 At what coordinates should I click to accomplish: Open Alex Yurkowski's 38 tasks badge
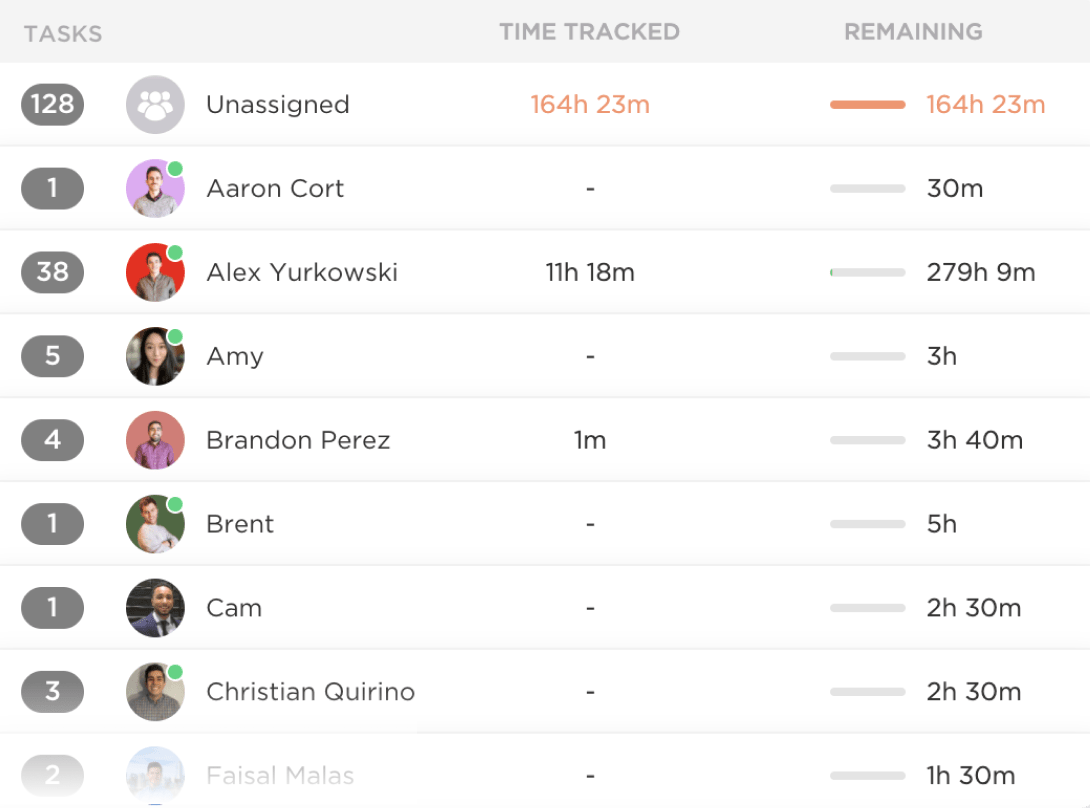pos(52,272)
